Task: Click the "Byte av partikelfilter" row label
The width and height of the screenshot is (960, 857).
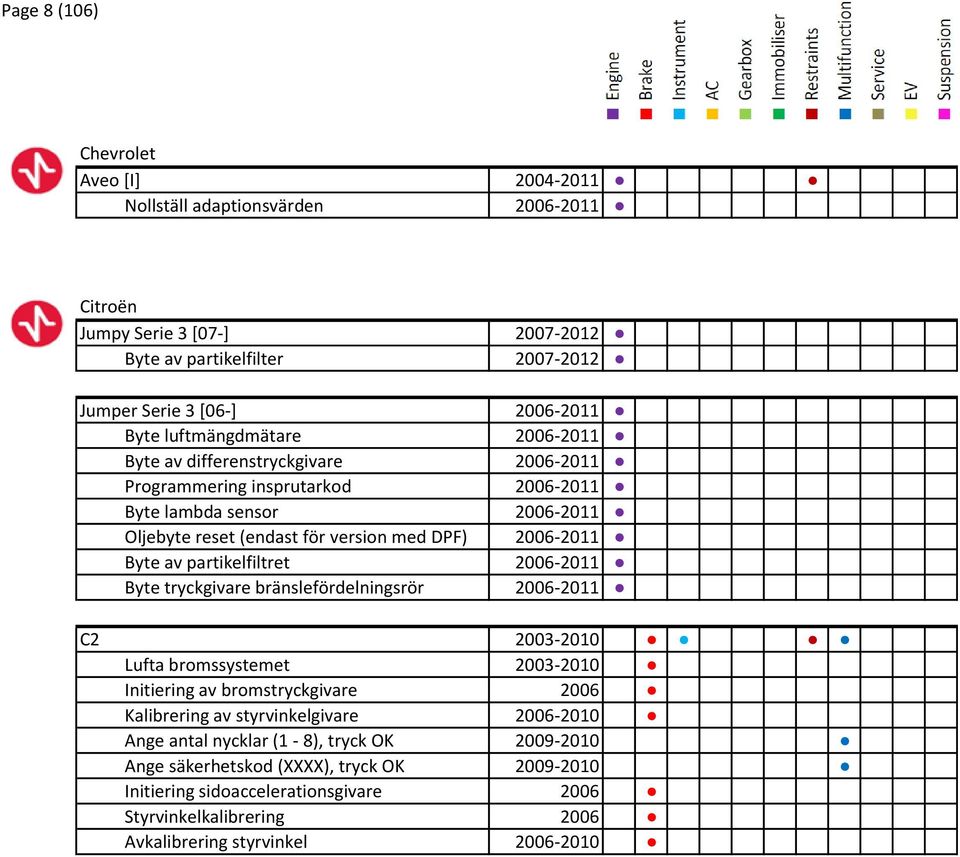Action: coord(204,359)
